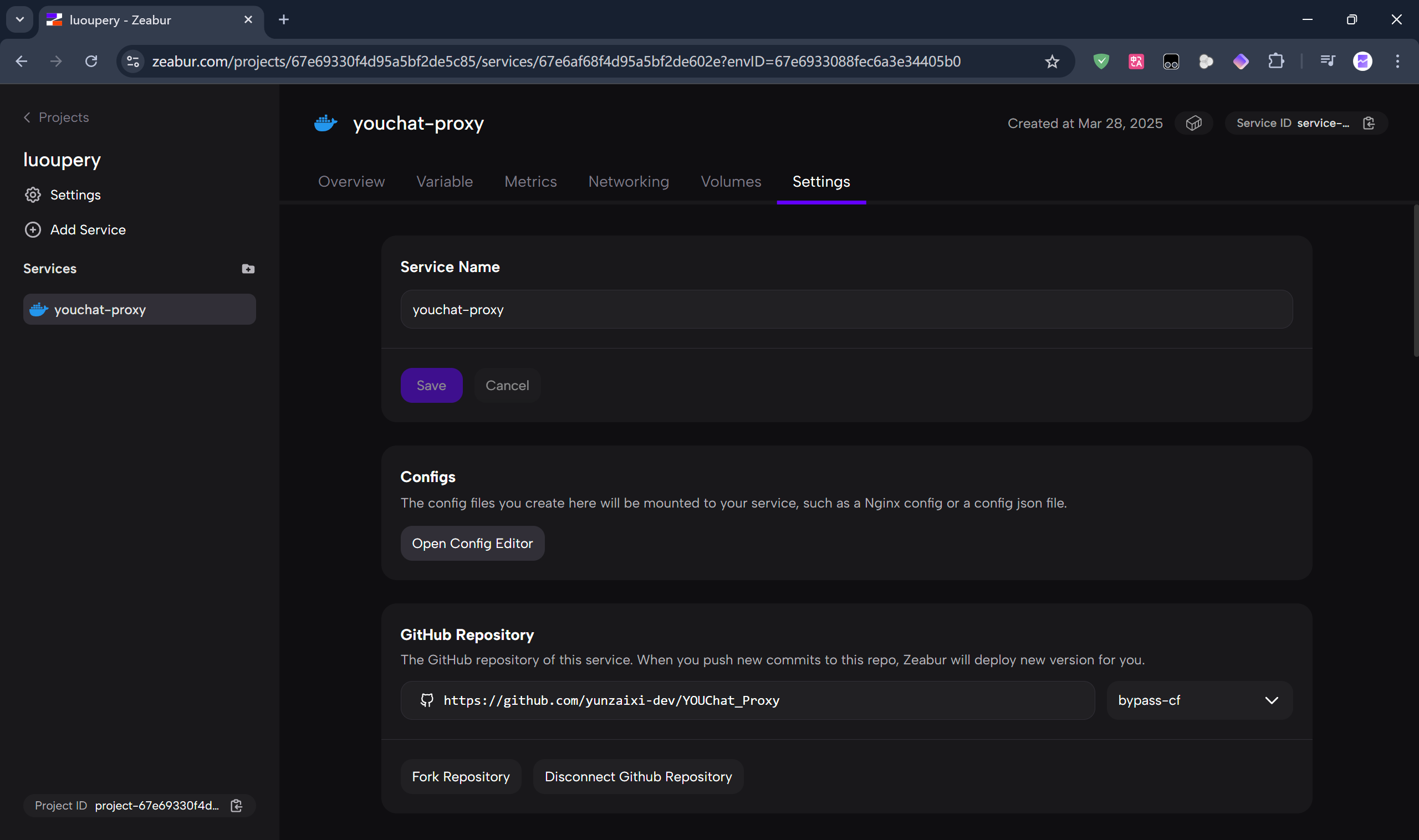Image resolution: width=1419 pixels, height=840 pixels.
Task: Switch to the Networking tab
Action: 628,182
